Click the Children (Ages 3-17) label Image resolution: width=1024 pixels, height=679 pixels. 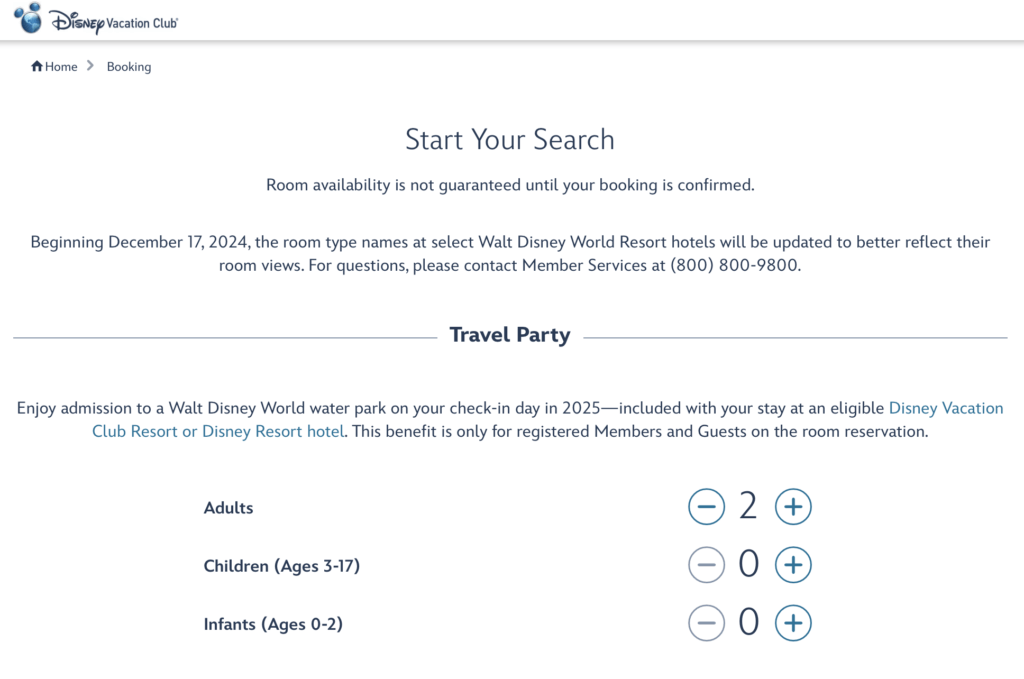pos(281,566)
